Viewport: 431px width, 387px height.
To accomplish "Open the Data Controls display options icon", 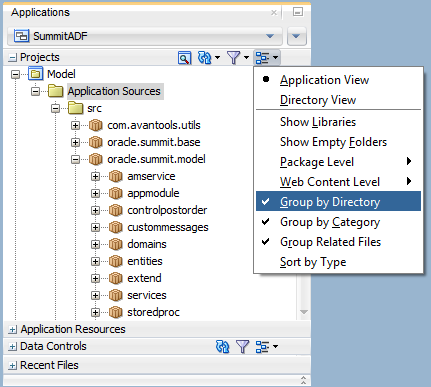I will coord(262,347).
